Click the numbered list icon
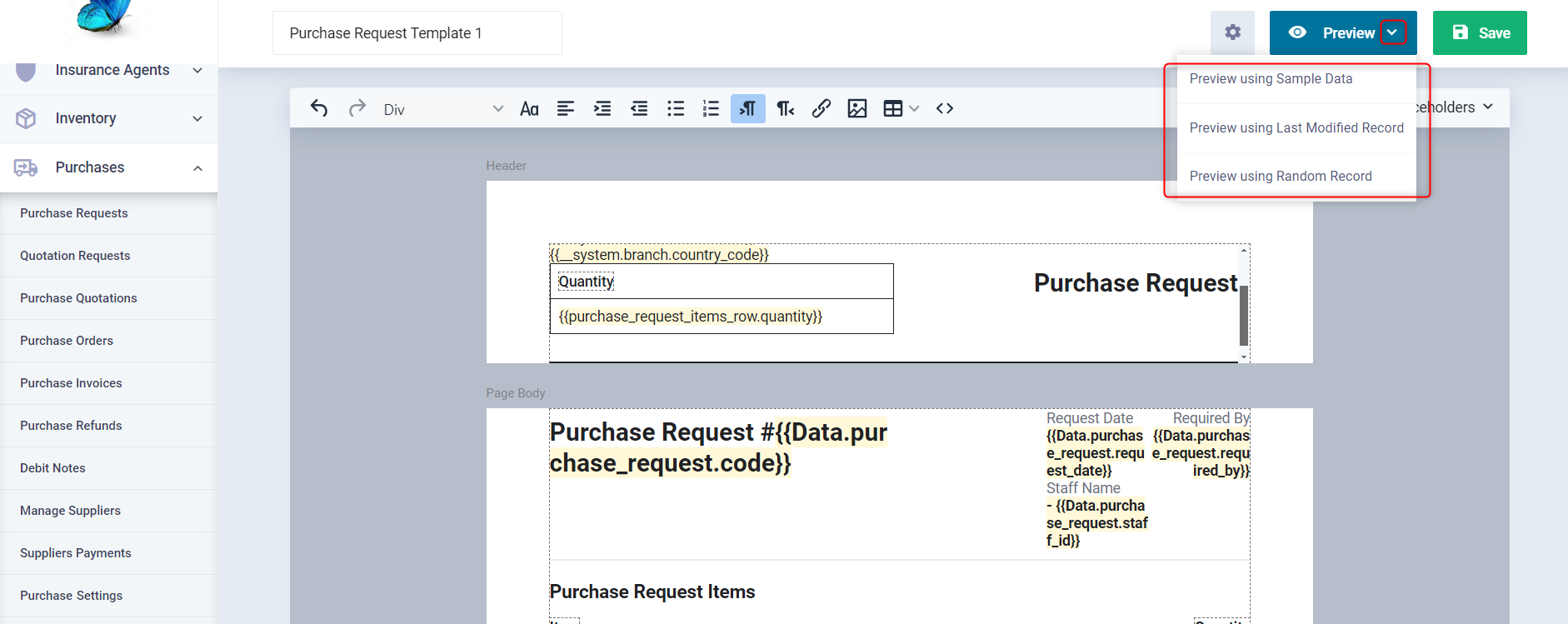 [x=711, y=108]
